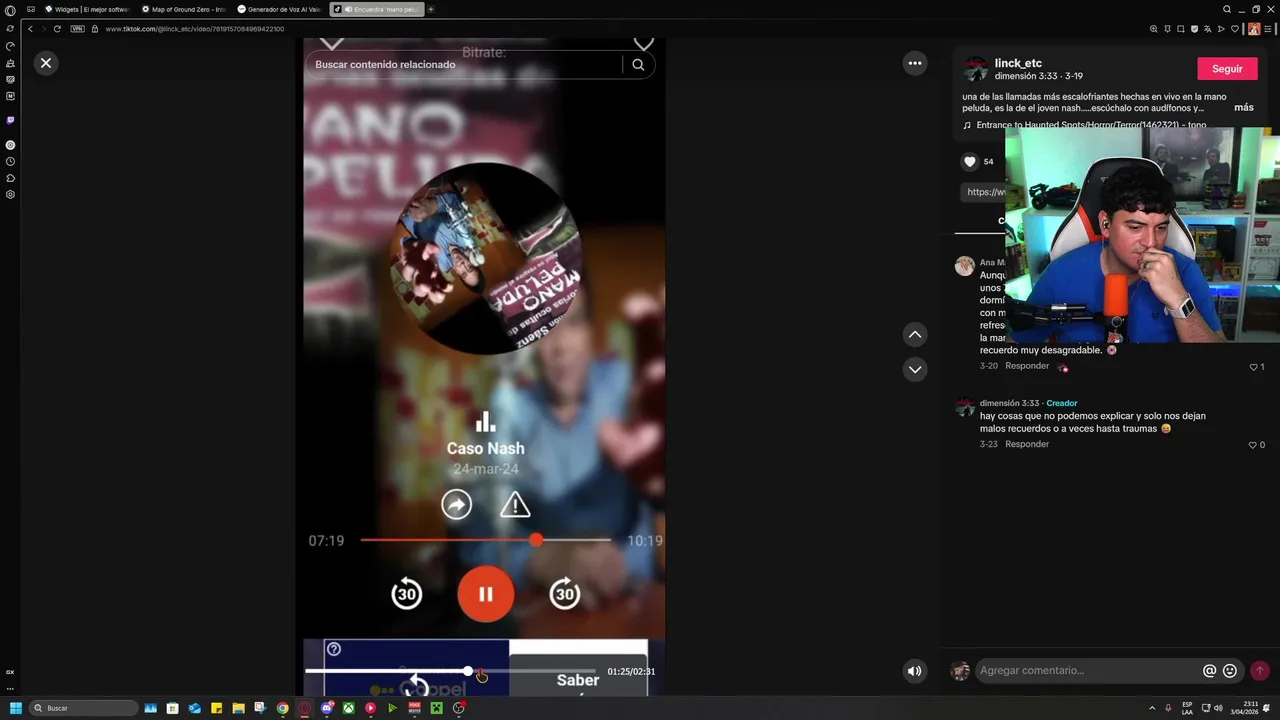
Task: Click the orange podcast progress slider knob
Action: pos(536,540)
